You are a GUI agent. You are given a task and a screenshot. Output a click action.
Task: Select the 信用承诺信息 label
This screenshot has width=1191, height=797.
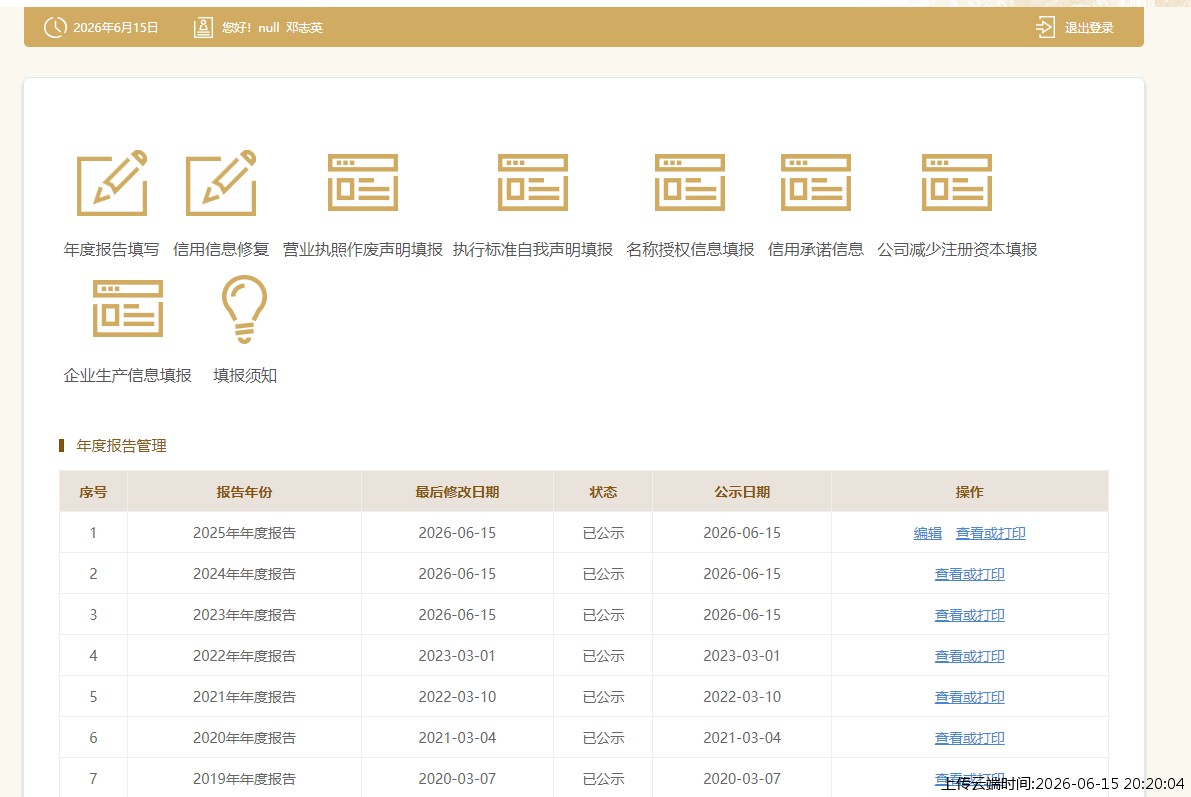click(816, 249)
